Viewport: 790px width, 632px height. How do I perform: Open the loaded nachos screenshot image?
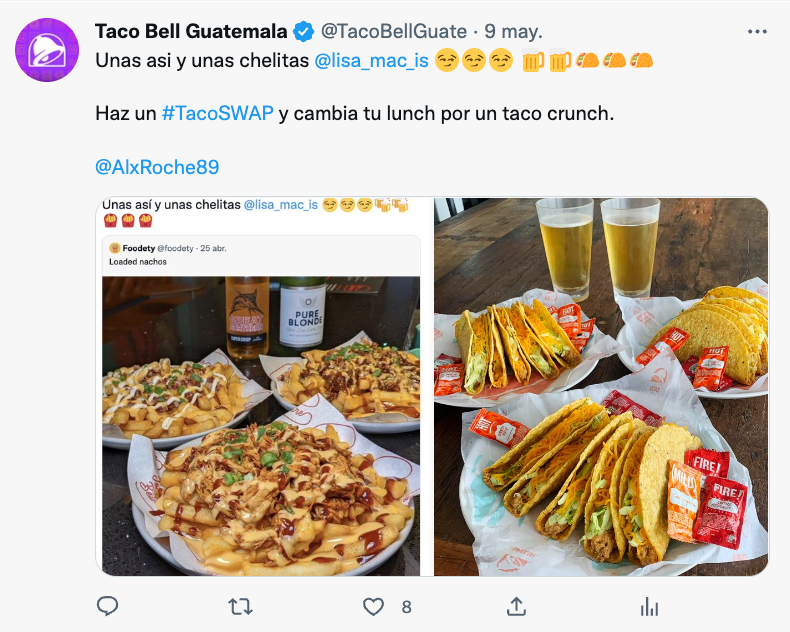click(264, 387)
